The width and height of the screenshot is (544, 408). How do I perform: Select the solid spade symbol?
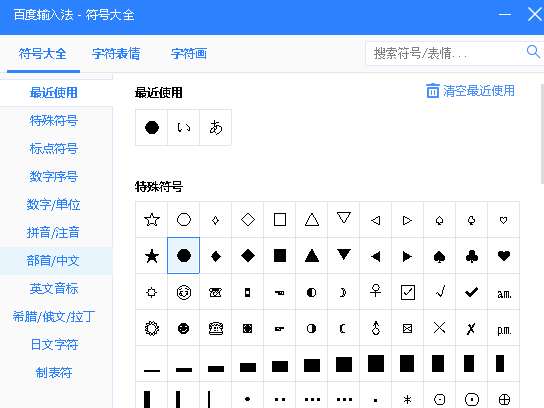pyautogui.click(x=440, y=256)
